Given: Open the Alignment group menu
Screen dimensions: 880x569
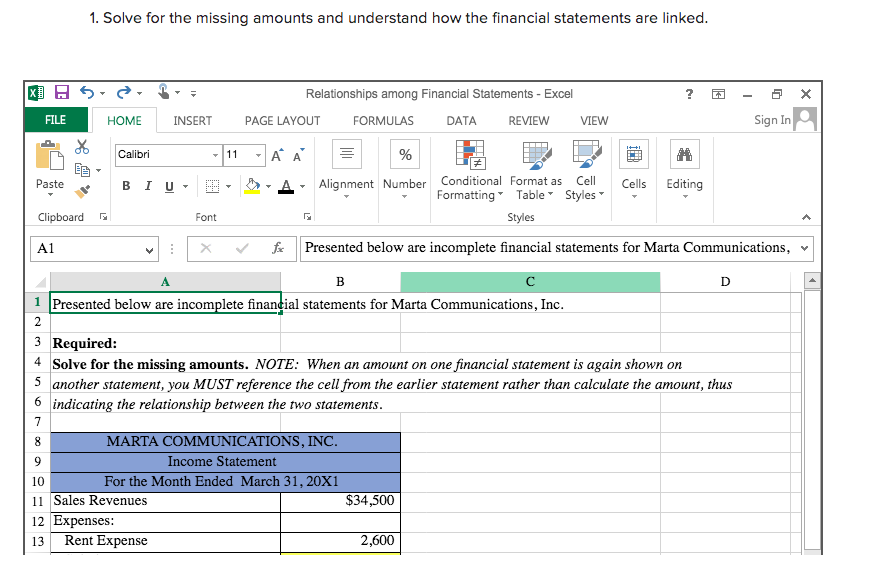Looking at the screenshot, I should [x=346, y=169].
